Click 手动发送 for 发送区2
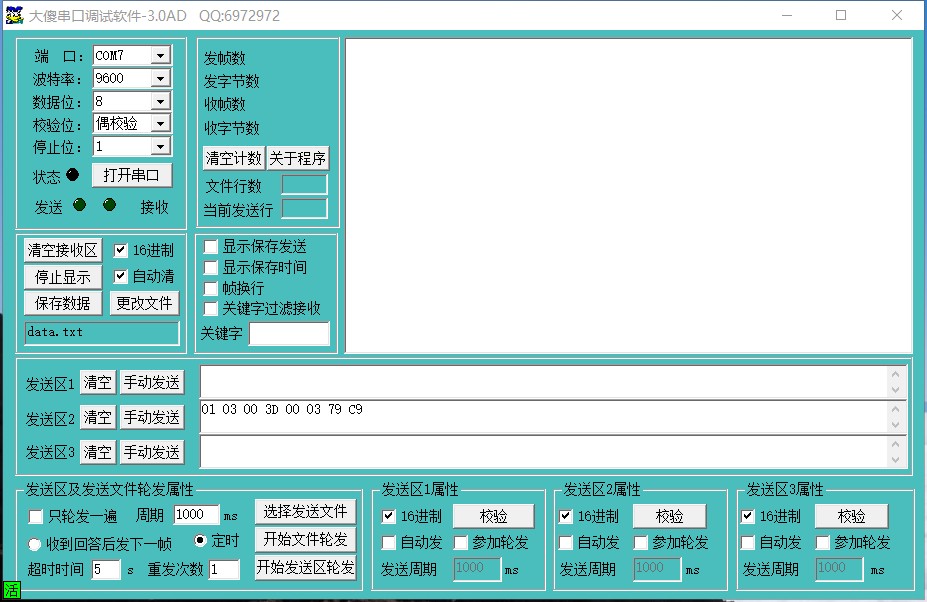The image size is (927, 602). coord(151,417)
